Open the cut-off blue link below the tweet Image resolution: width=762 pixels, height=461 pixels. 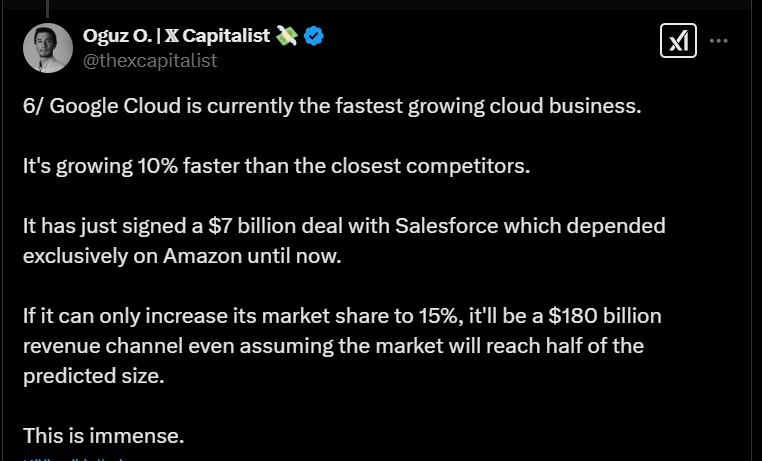click(73, 459)
